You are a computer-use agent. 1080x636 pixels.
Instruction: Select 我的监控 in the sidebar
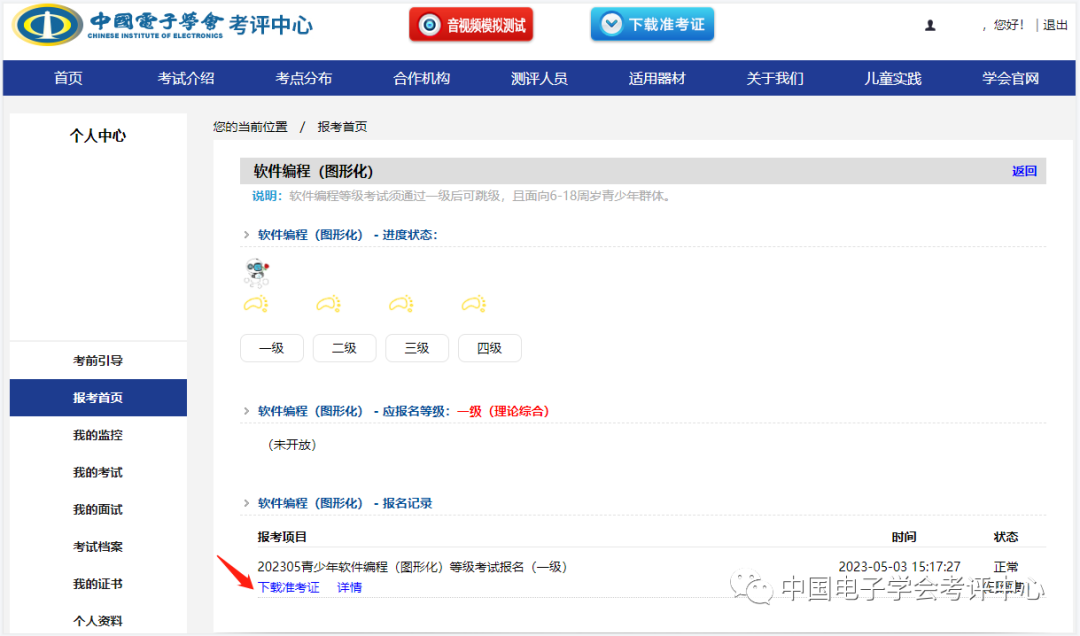[x=98, y=435]
